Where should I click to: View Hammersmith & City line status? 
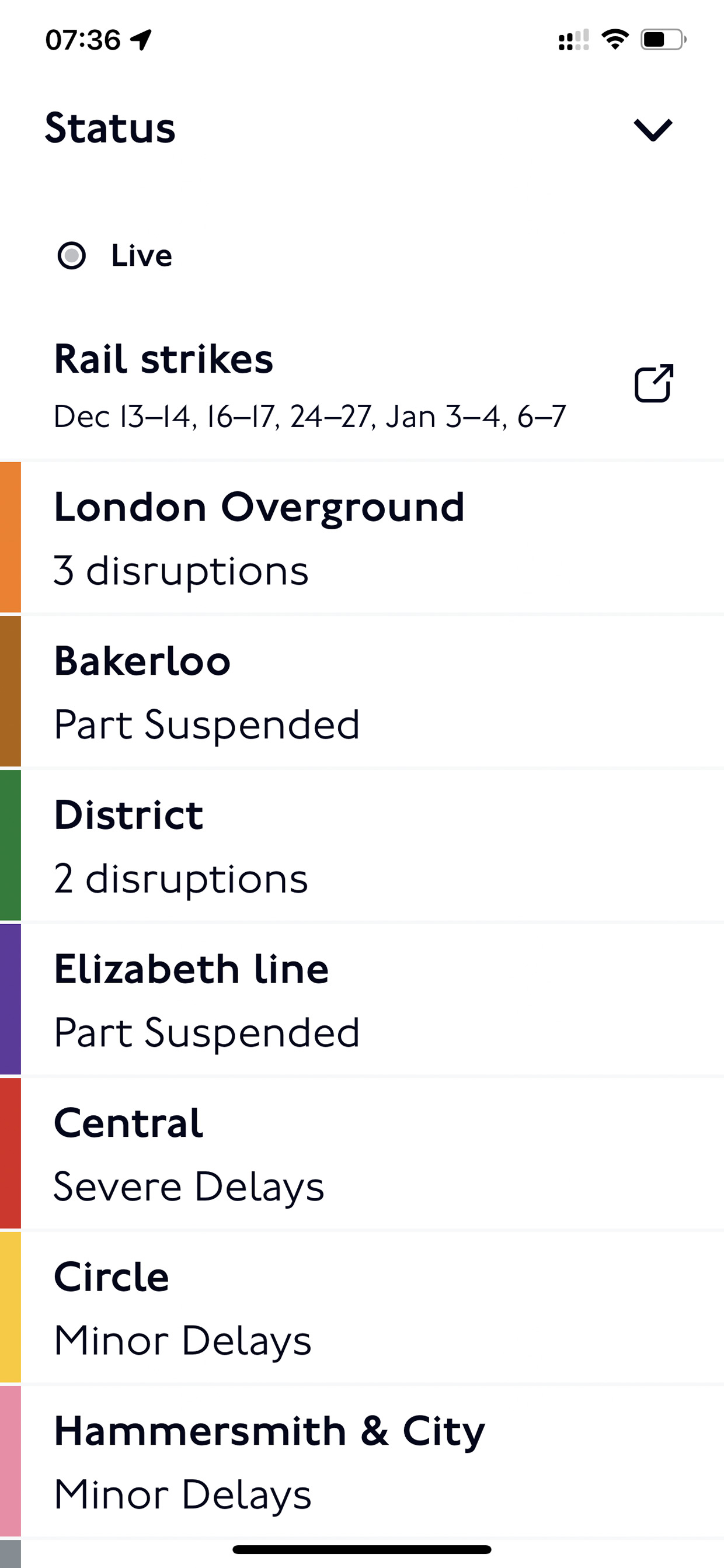pyautogui.click(x=362, y=1462)
